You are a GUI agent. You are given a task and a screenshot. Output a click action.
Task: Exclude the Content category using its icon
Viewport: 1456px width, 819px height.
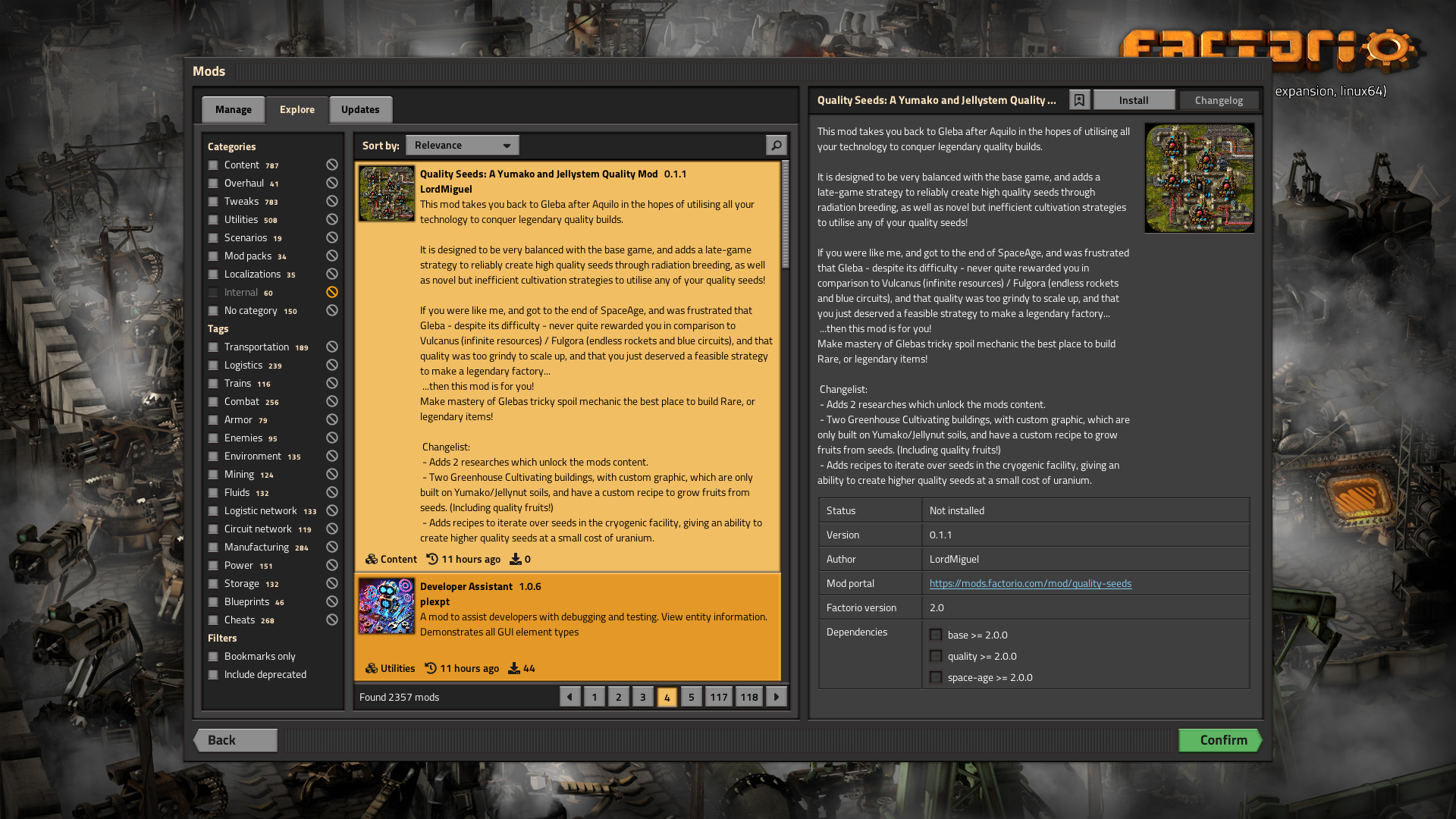point(332,165)
